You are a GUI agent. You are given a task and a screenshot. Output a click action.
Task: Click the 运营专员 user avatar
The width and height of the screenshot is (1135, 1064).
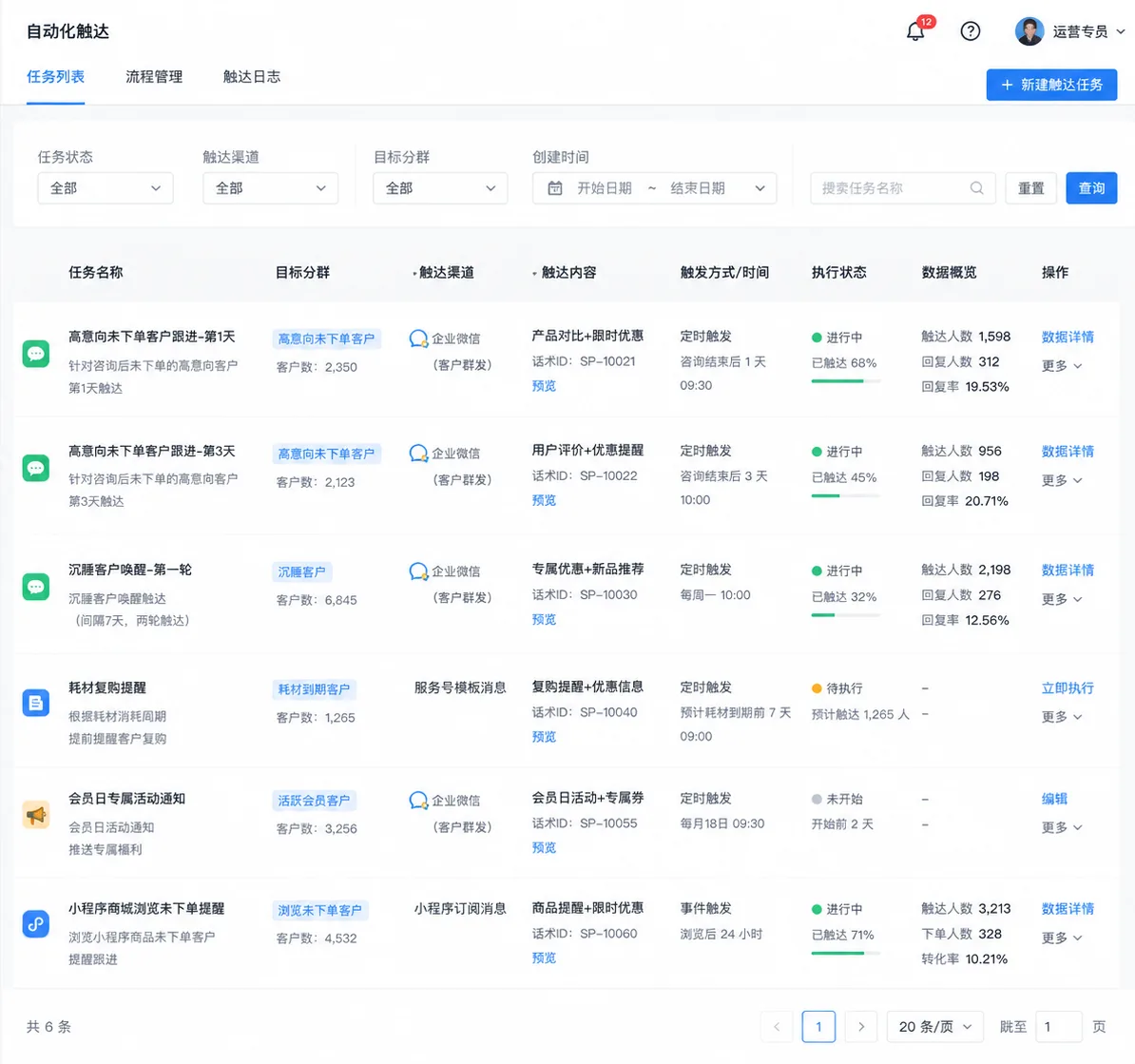pyautogui.click(x=1029, y=31)
